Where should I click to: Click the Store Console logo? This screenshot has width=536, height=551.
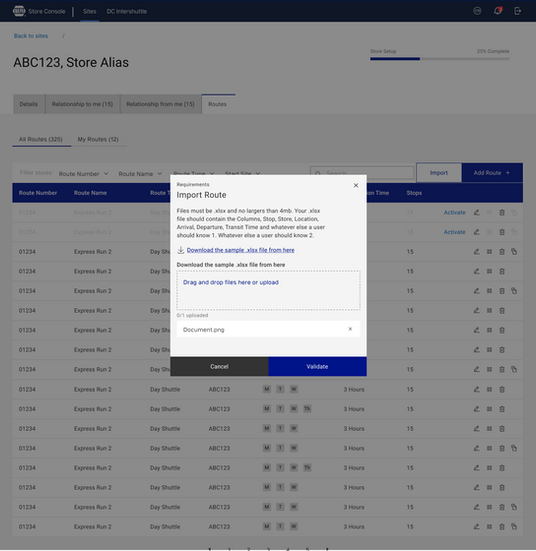19,11
